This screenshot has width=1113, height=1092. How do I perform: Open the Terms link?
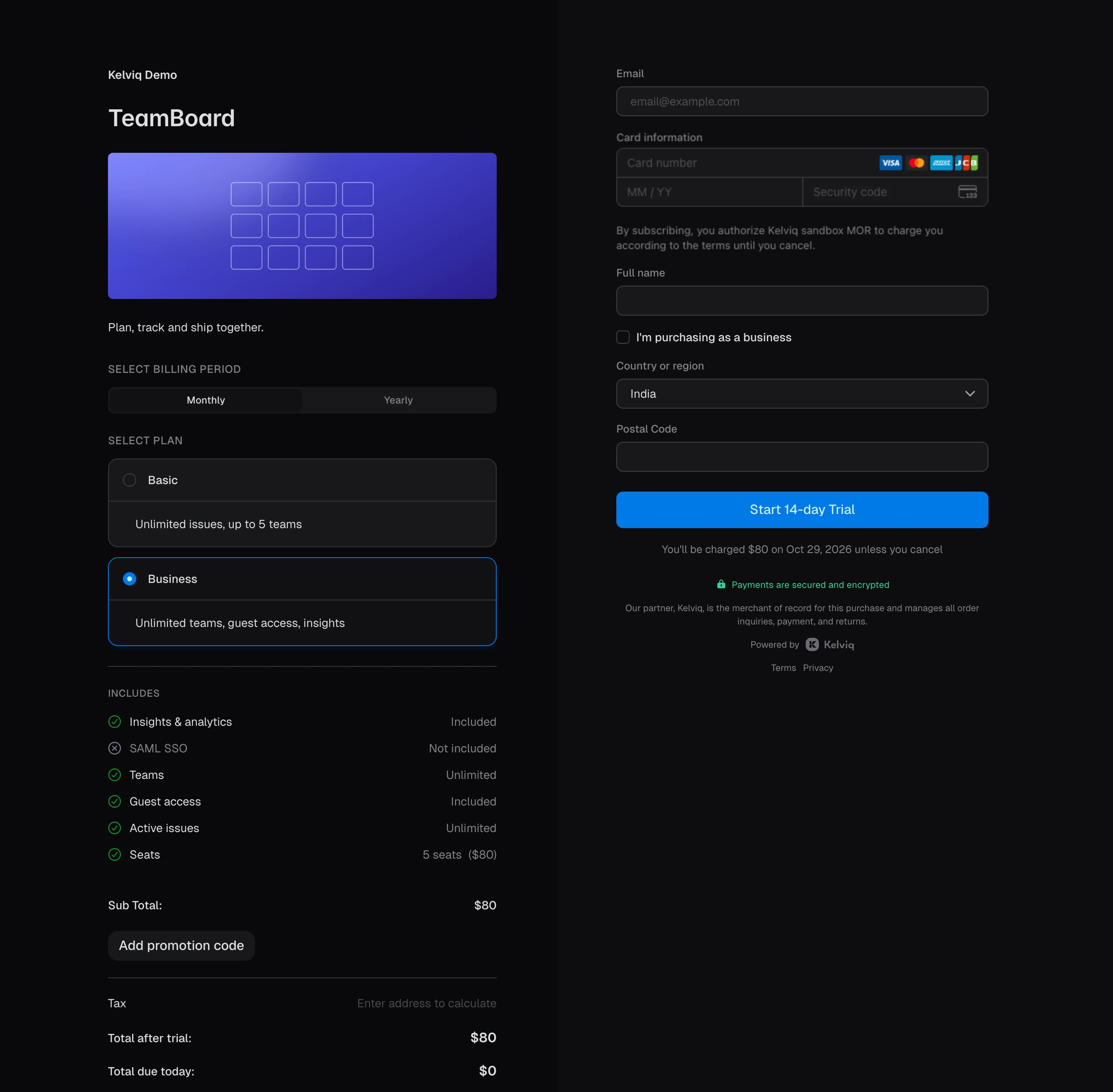tap(783, 668)
